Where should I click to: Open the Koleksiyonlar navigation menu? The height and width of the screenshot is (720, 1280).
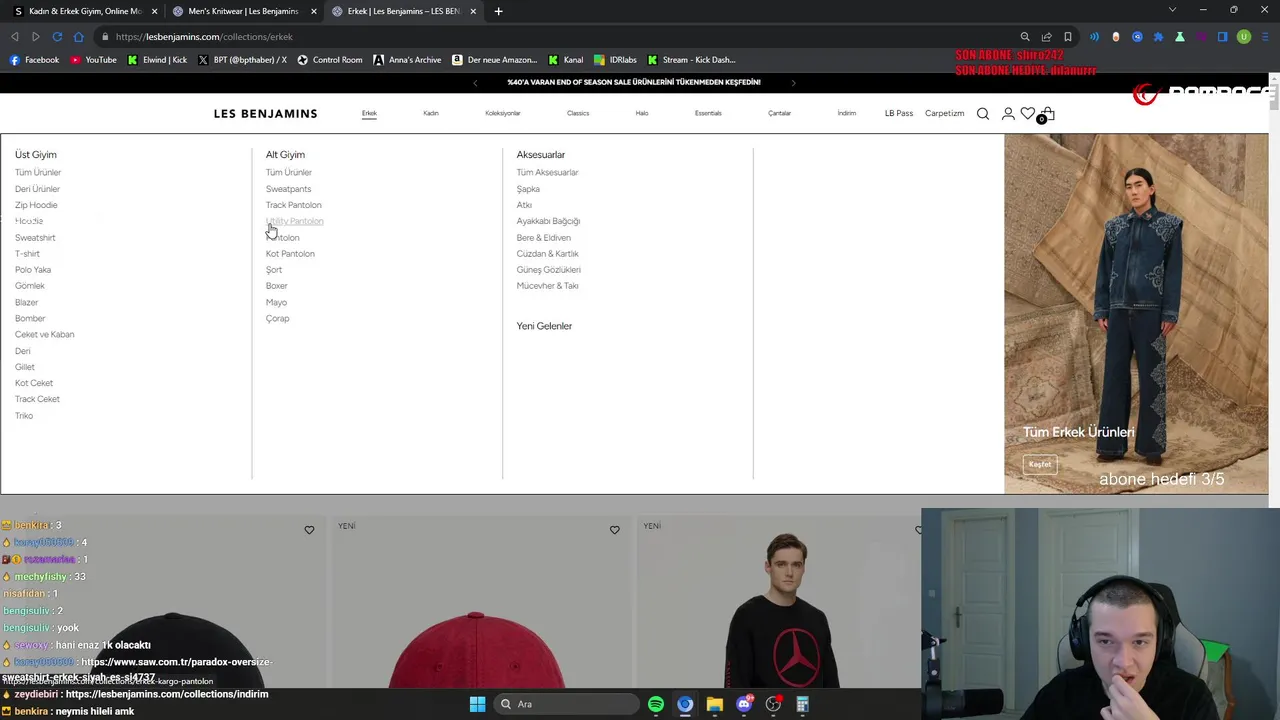click(503, 113)
